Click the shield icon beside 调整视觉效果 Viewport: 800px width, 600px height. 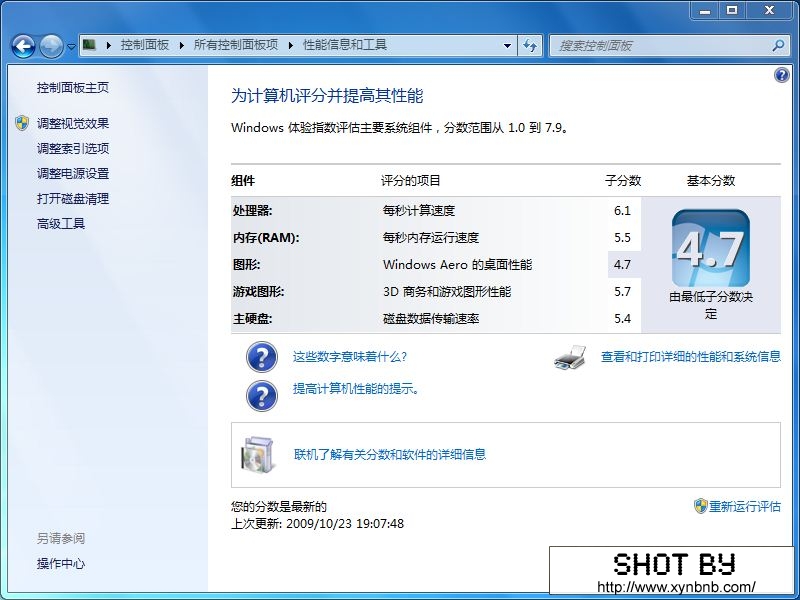pyautogui.click(x=22, y=123)
